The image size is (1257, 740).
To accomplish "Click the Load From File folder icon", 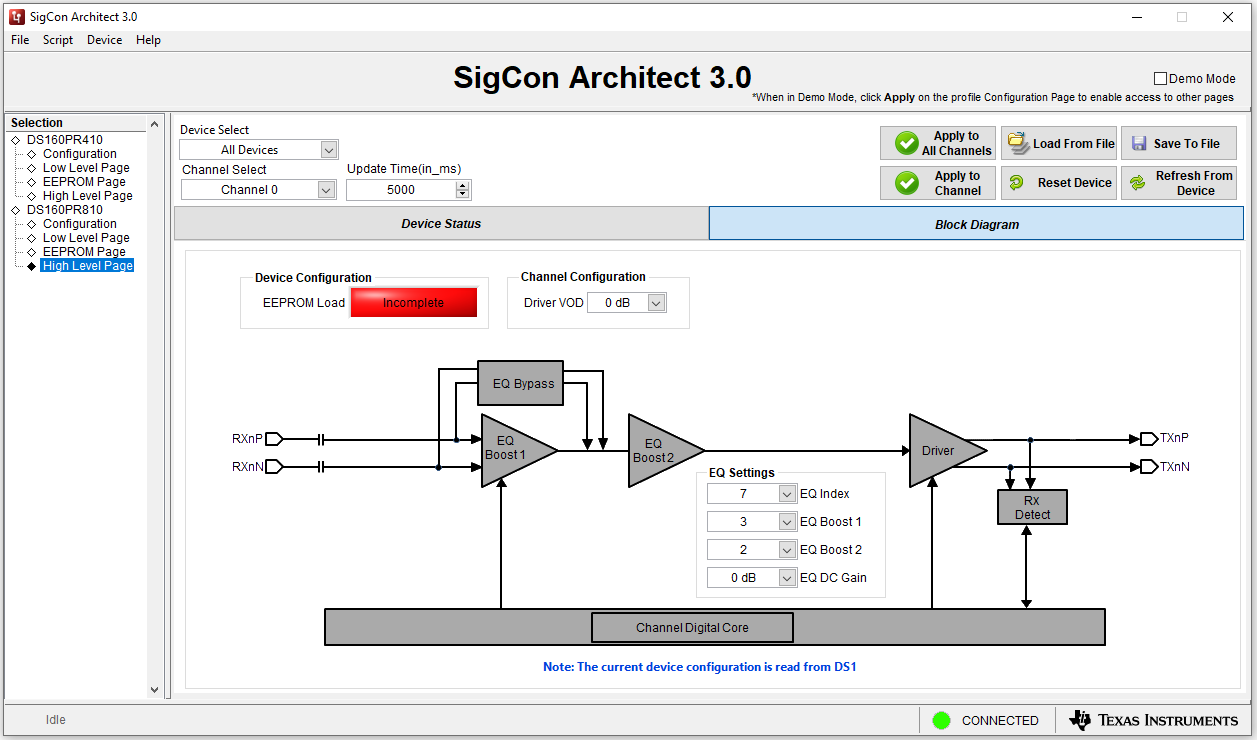I will [1018, 143].
